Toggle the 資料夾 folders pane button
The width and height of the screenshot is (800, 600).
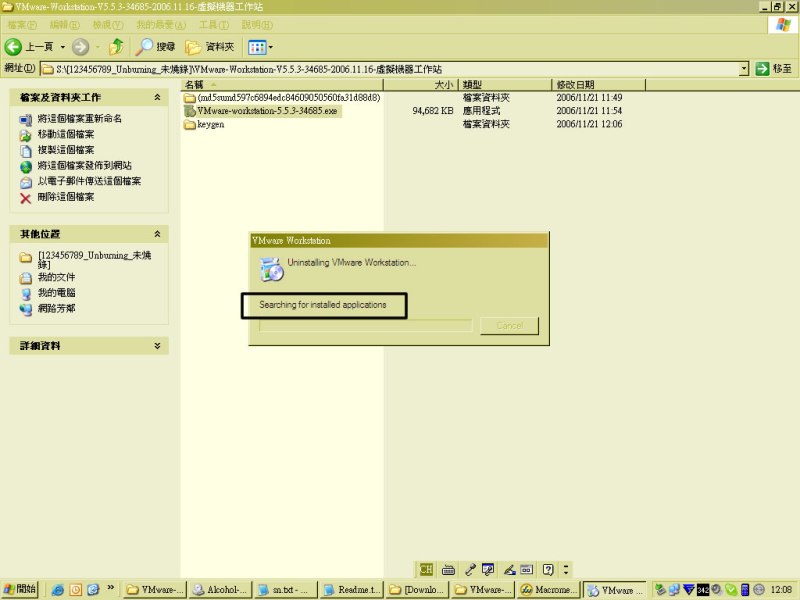coord(210,47)
